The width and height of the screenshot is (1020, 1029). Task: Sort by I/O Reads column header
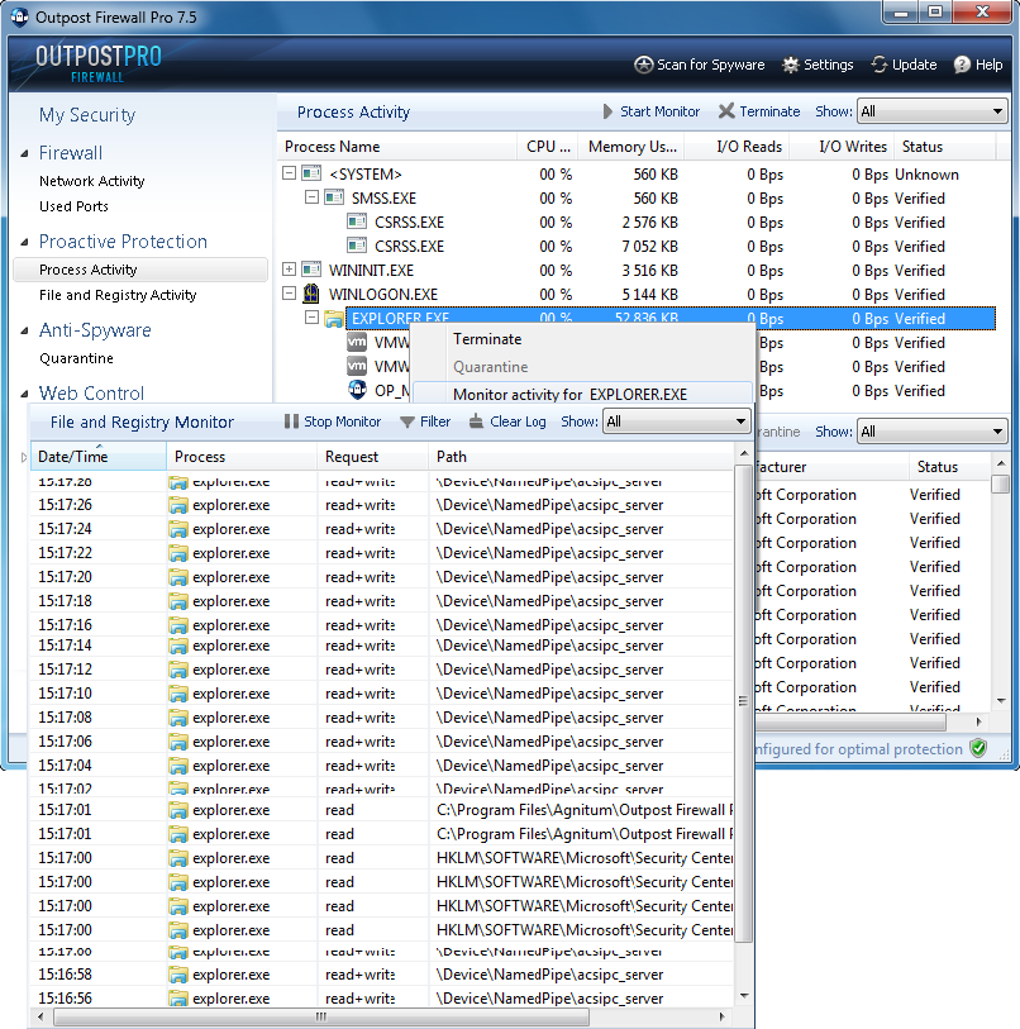click(737, 147)
